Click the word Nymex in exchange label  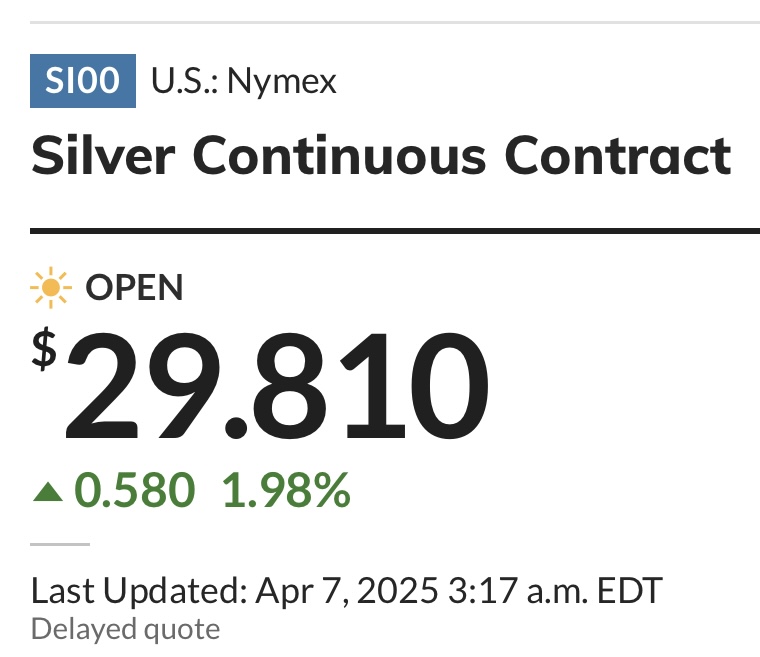tap(282, 81)
